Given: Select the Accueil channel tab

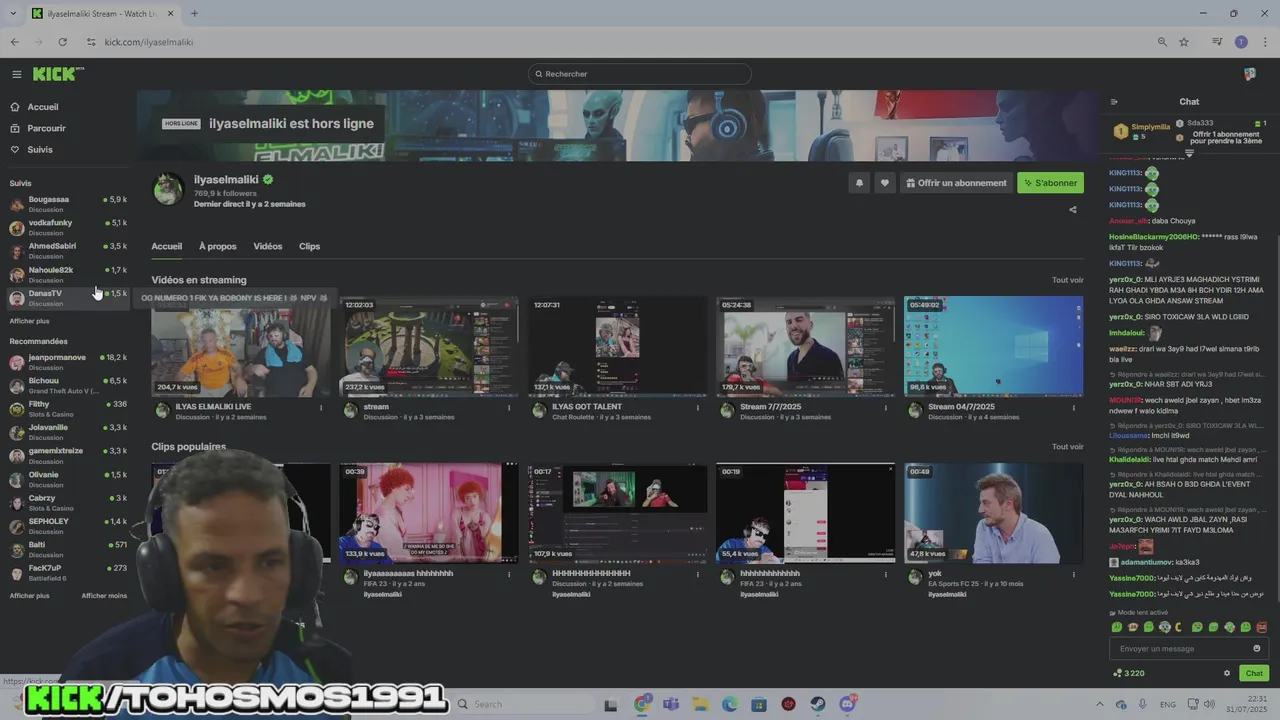Looking at the screenshot, I should (166, 246).
